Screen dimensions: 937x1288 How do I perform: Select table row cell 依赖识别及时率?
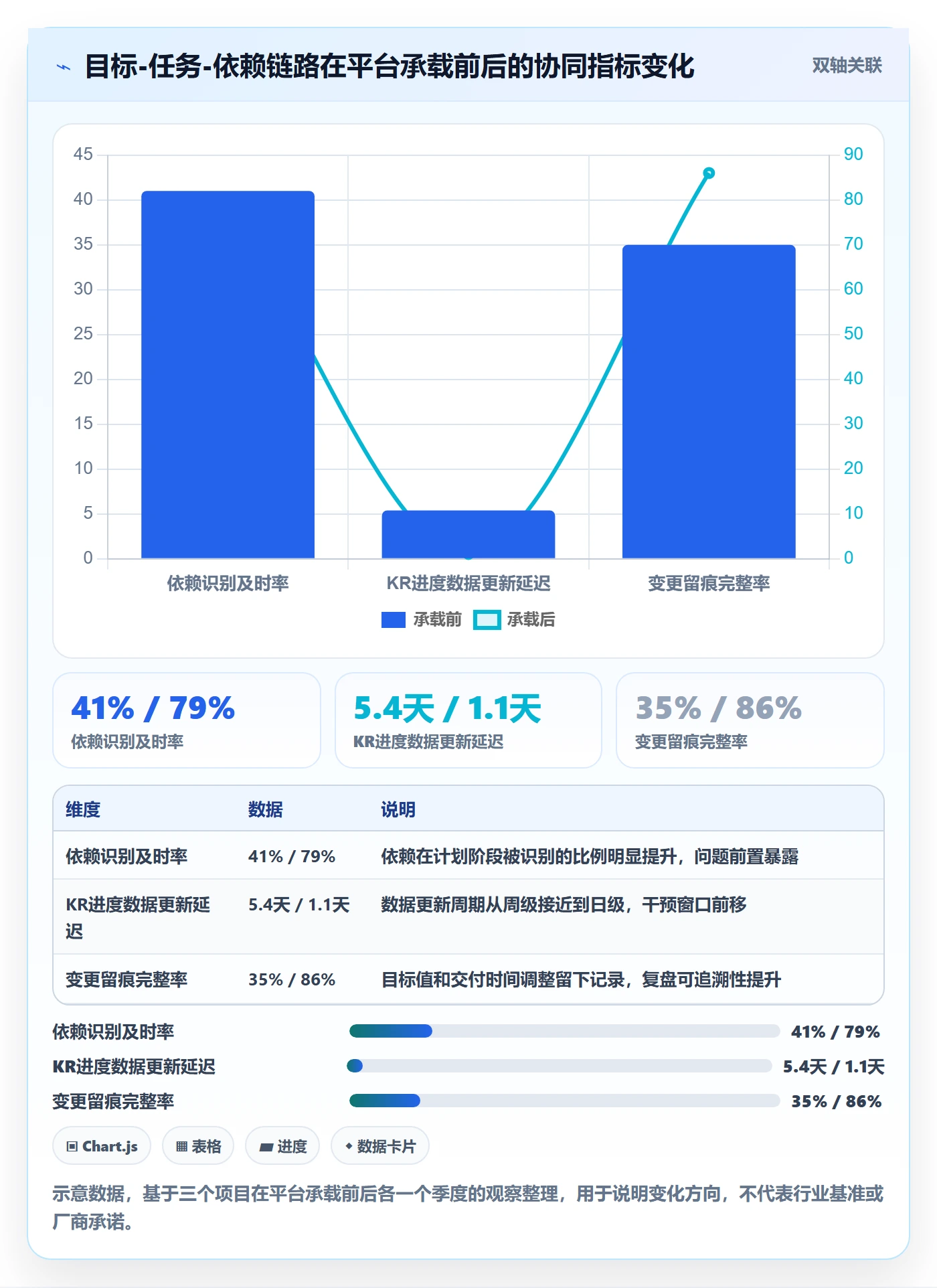click(x=126, y=856)
